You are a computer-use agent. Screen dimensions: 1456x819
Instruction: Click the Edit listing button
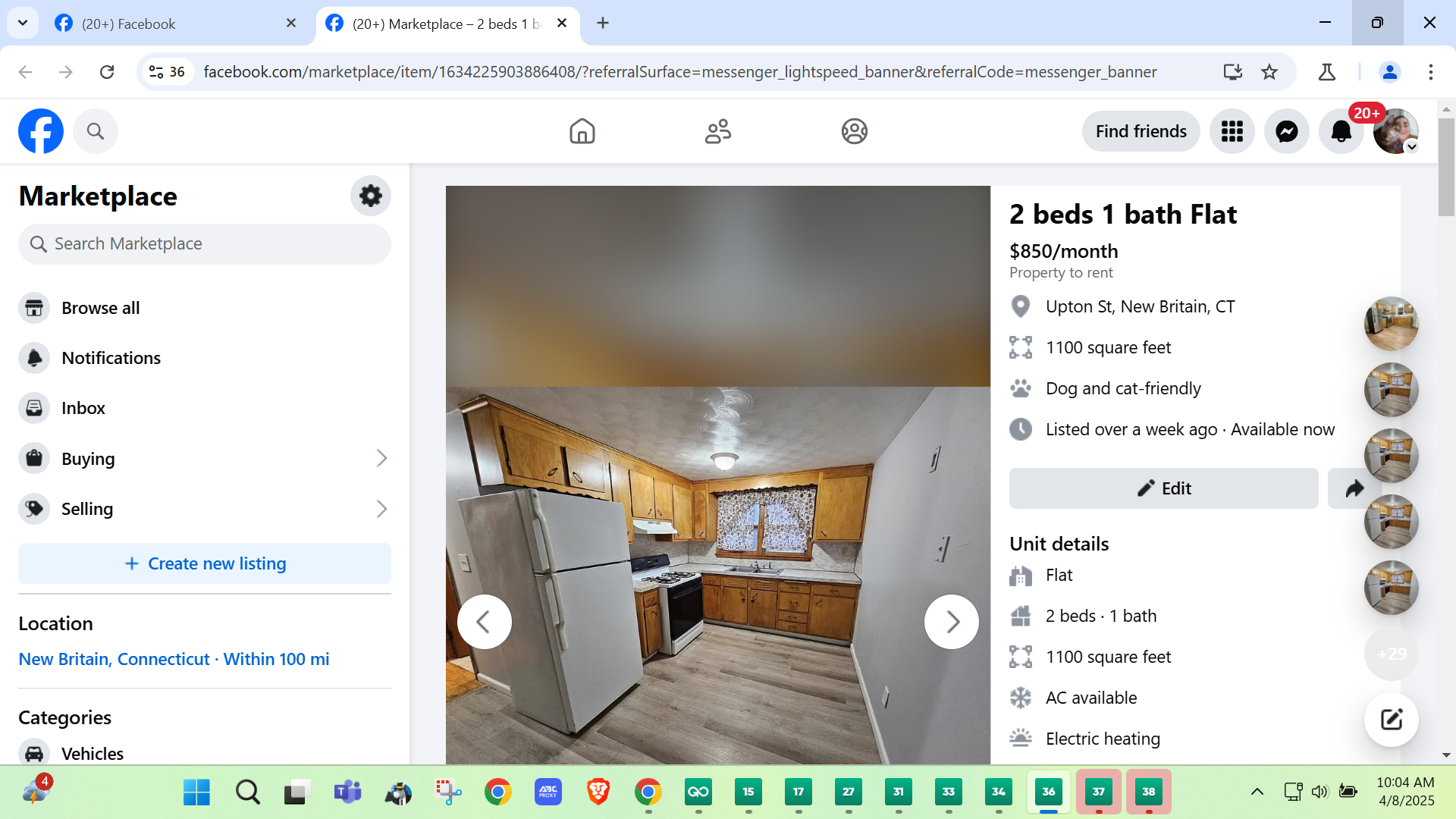click(1163, 488)
